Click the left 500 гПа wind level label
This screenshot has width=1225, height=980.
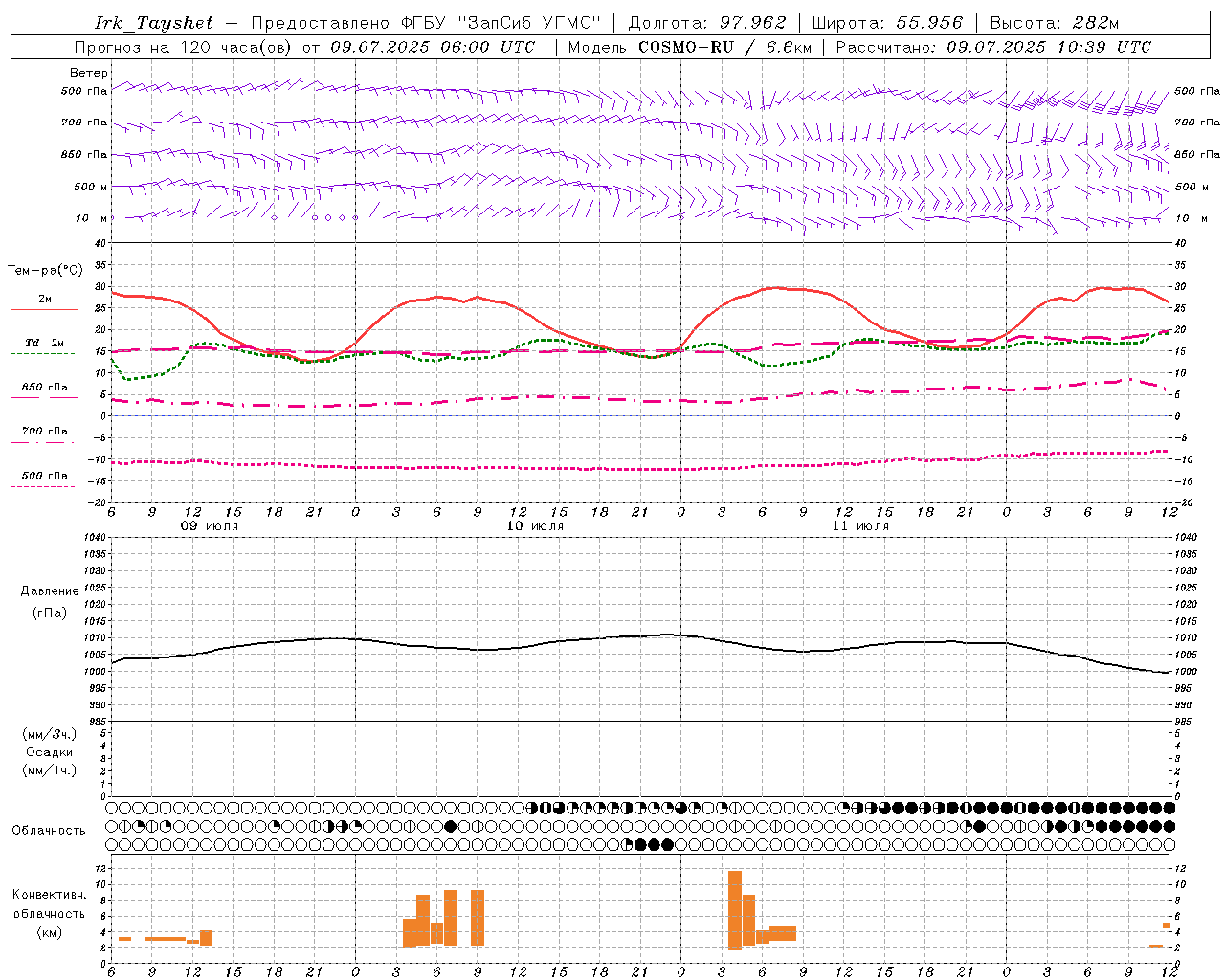click(84, 91)
